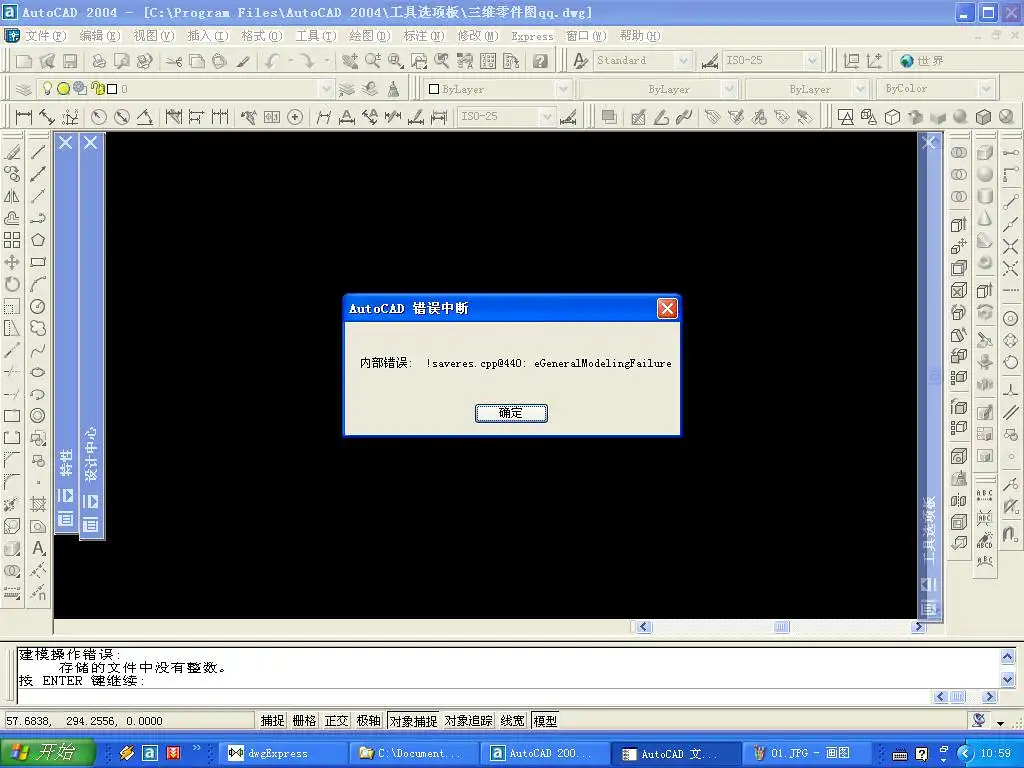
Task: Click the 3D wireframe cube icon
Action: pos(892,118)
